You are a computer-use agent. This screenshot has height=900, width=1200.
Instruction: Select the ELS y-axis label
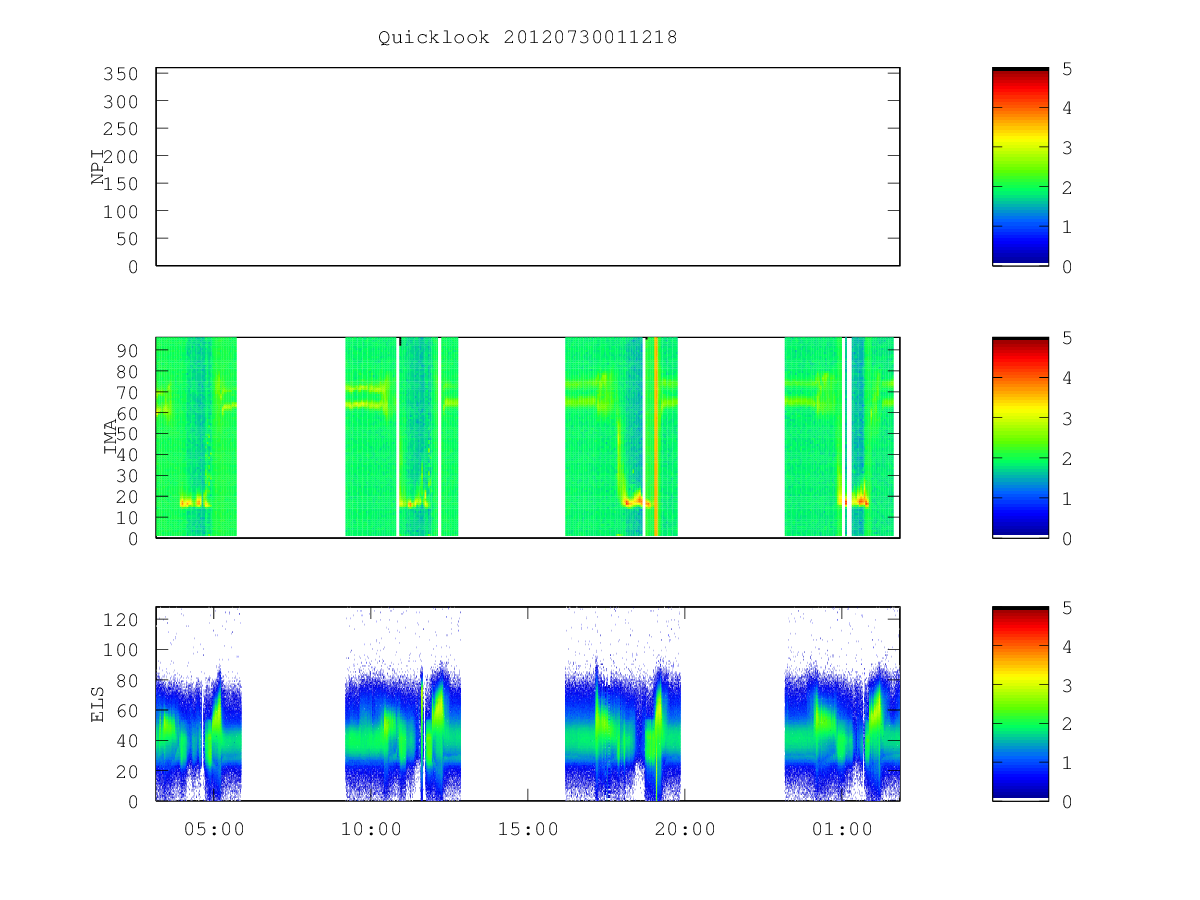[98, 704]
